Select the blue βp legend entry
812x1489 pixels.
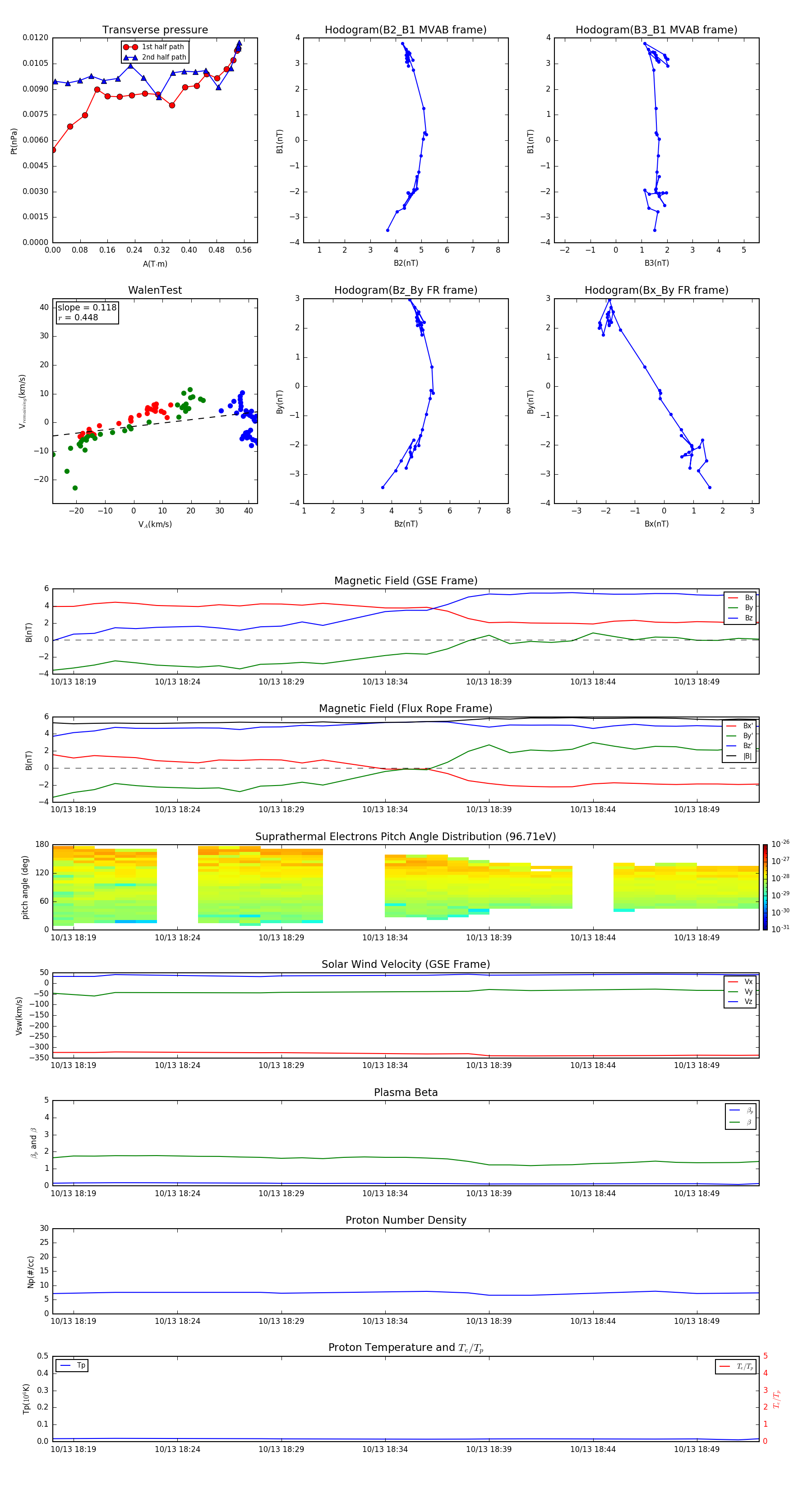point(742,1110)
